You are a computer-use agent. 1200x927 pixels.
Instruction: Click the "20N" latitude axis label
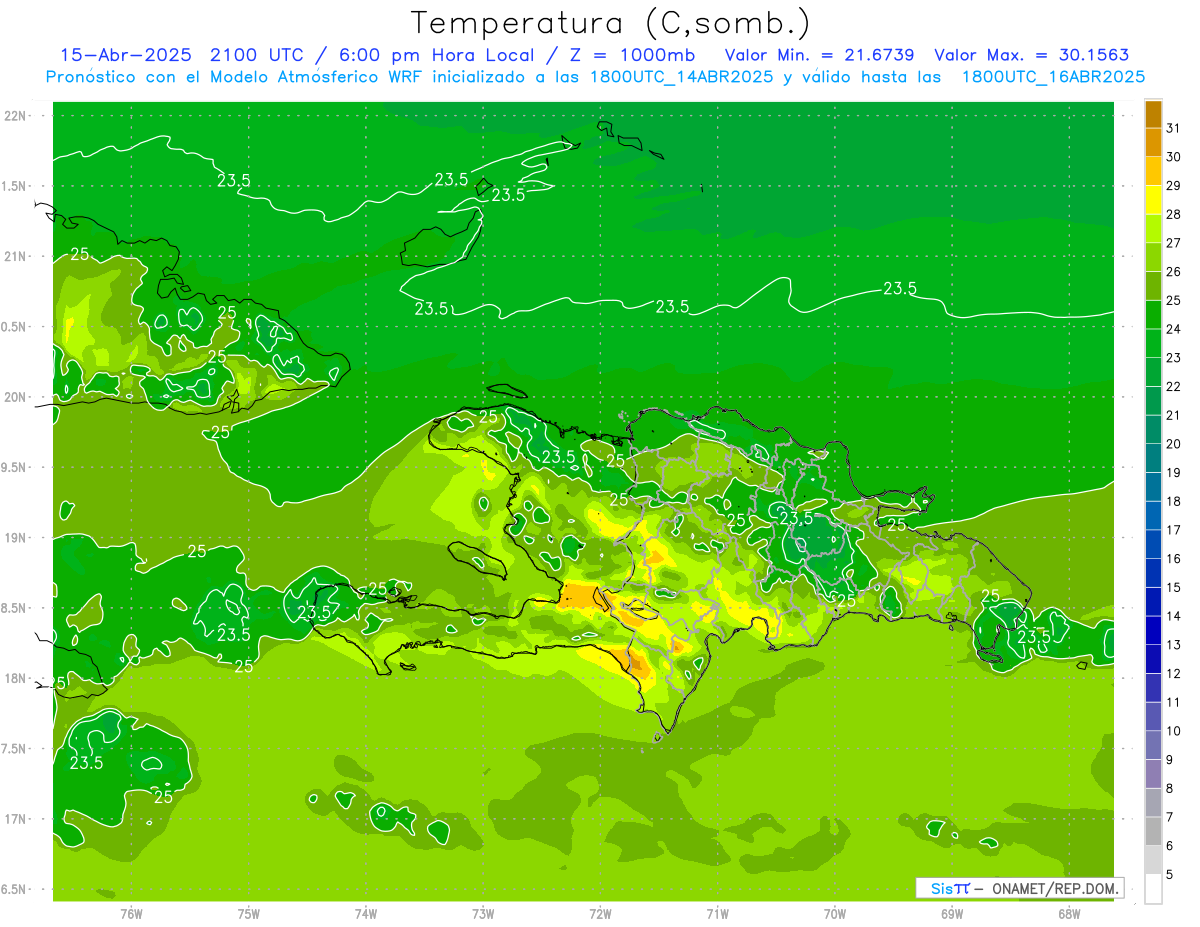[15, 398]
